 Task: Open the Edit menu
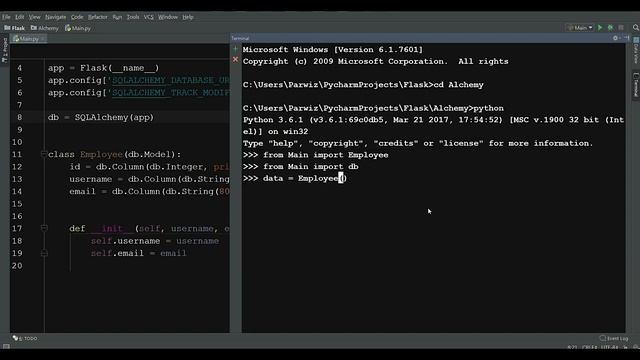coord(20,17)
